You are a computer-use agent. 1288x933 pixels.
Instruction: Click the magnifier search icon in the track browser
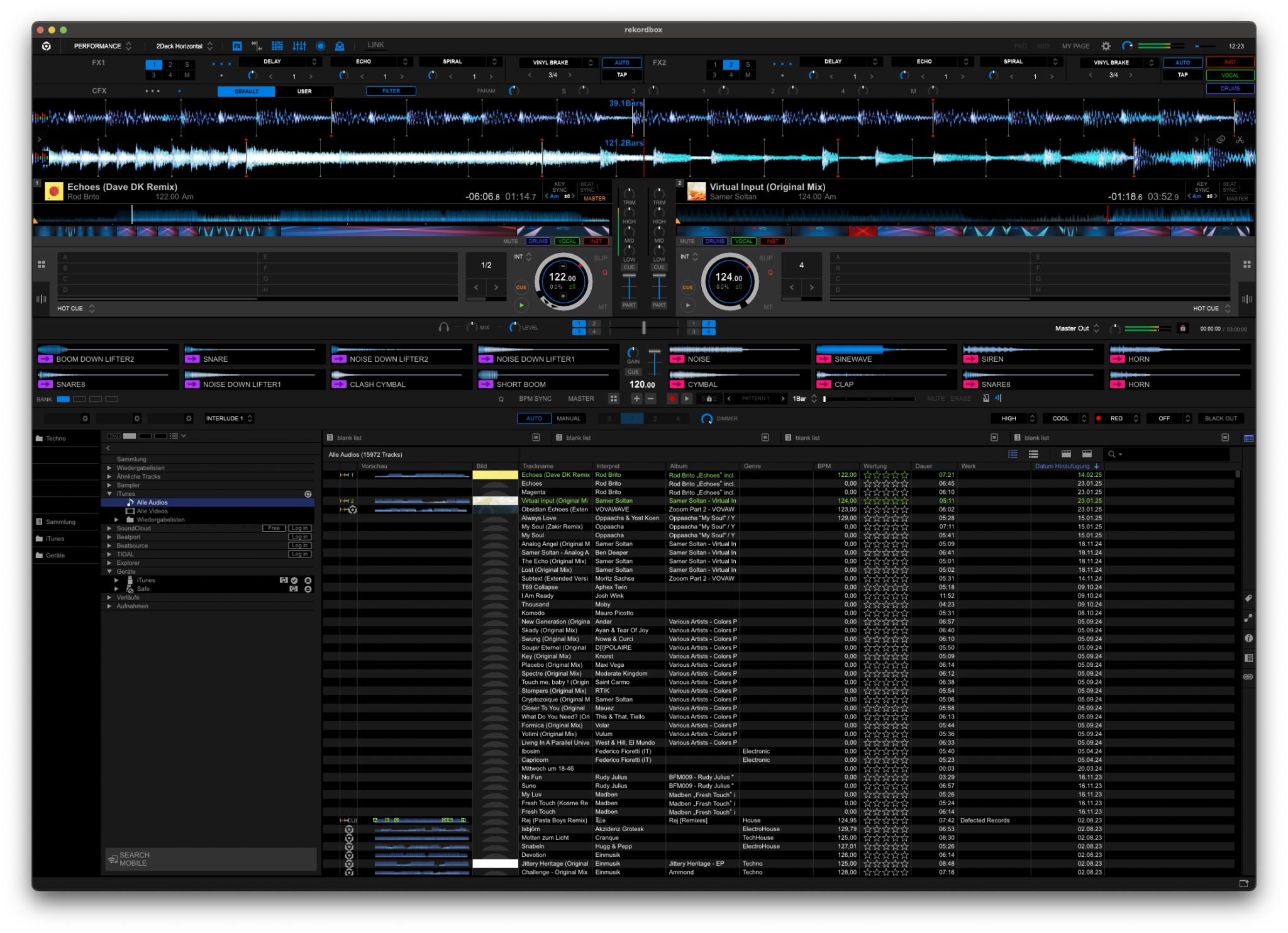pos(1112,454)
